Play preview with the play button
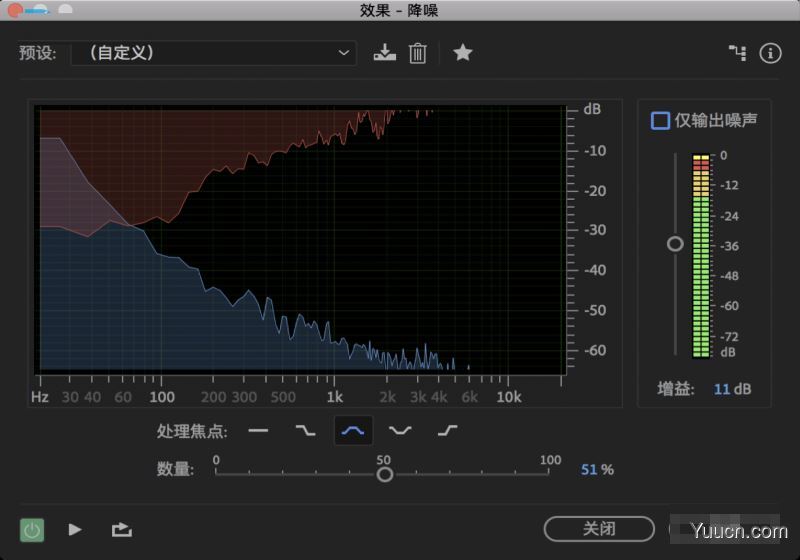800x560 pixels. pos(75,529)
